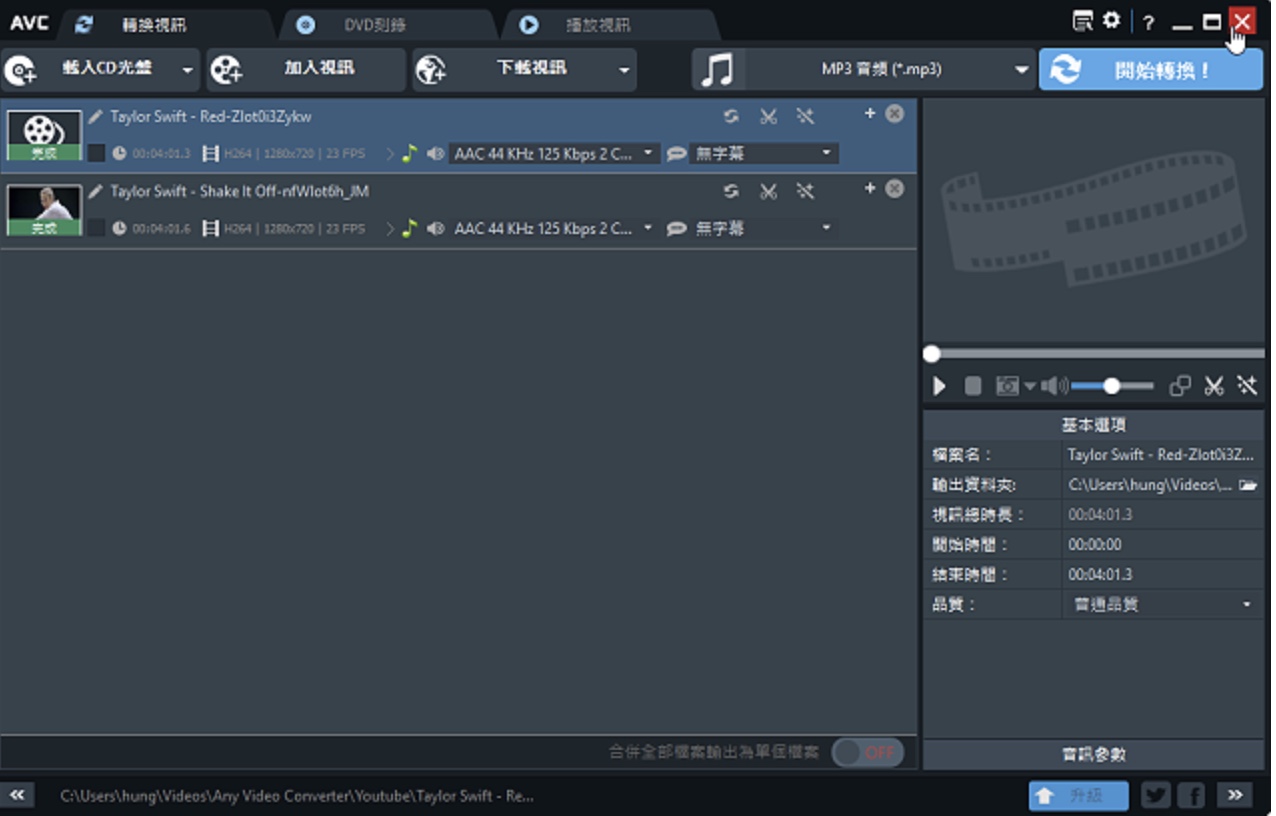Select the Shake It Off thumbnail
Viewport: 1276px width, 816px height.
pos(44,210)
